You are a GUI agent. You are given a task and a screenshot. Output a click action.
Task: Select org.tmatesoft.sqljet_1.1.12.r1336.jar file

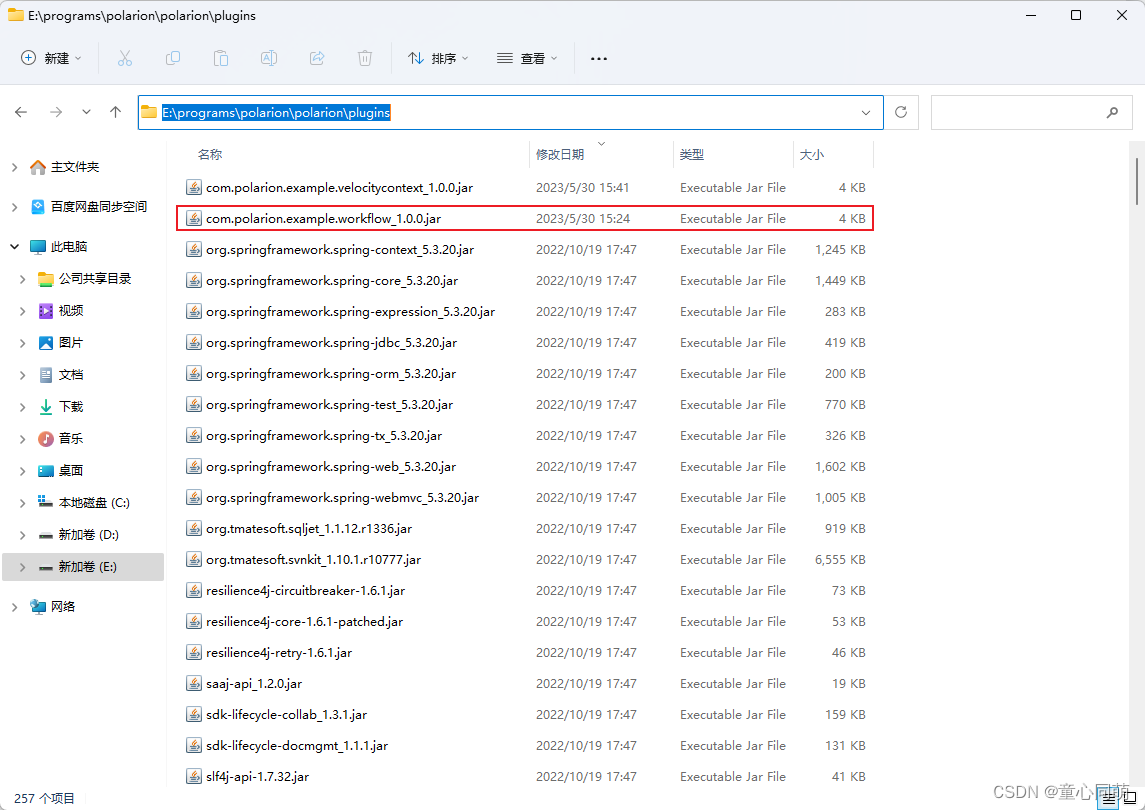[309, 529]
